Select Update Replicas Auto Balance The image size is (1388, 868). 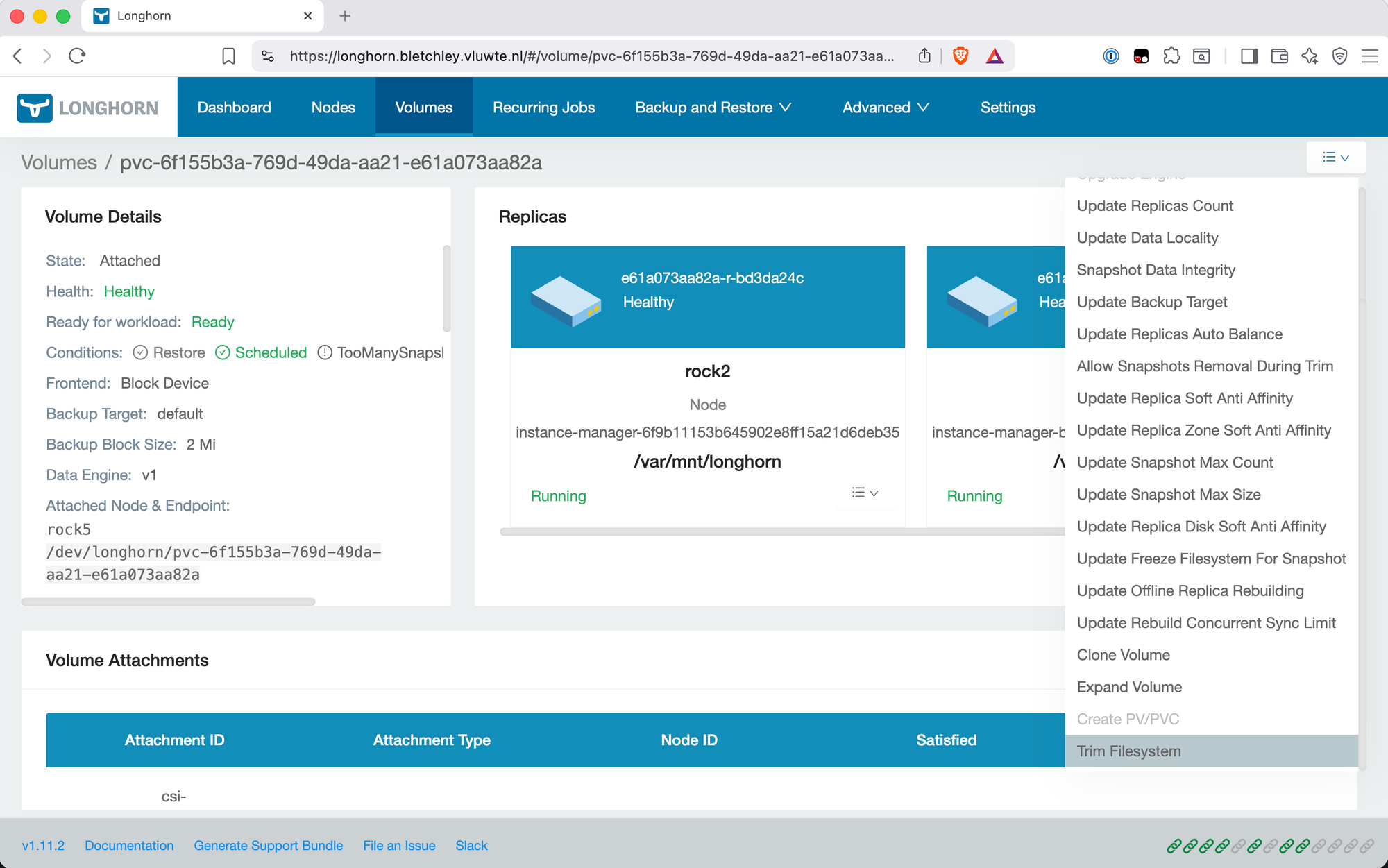(1211, 334)
